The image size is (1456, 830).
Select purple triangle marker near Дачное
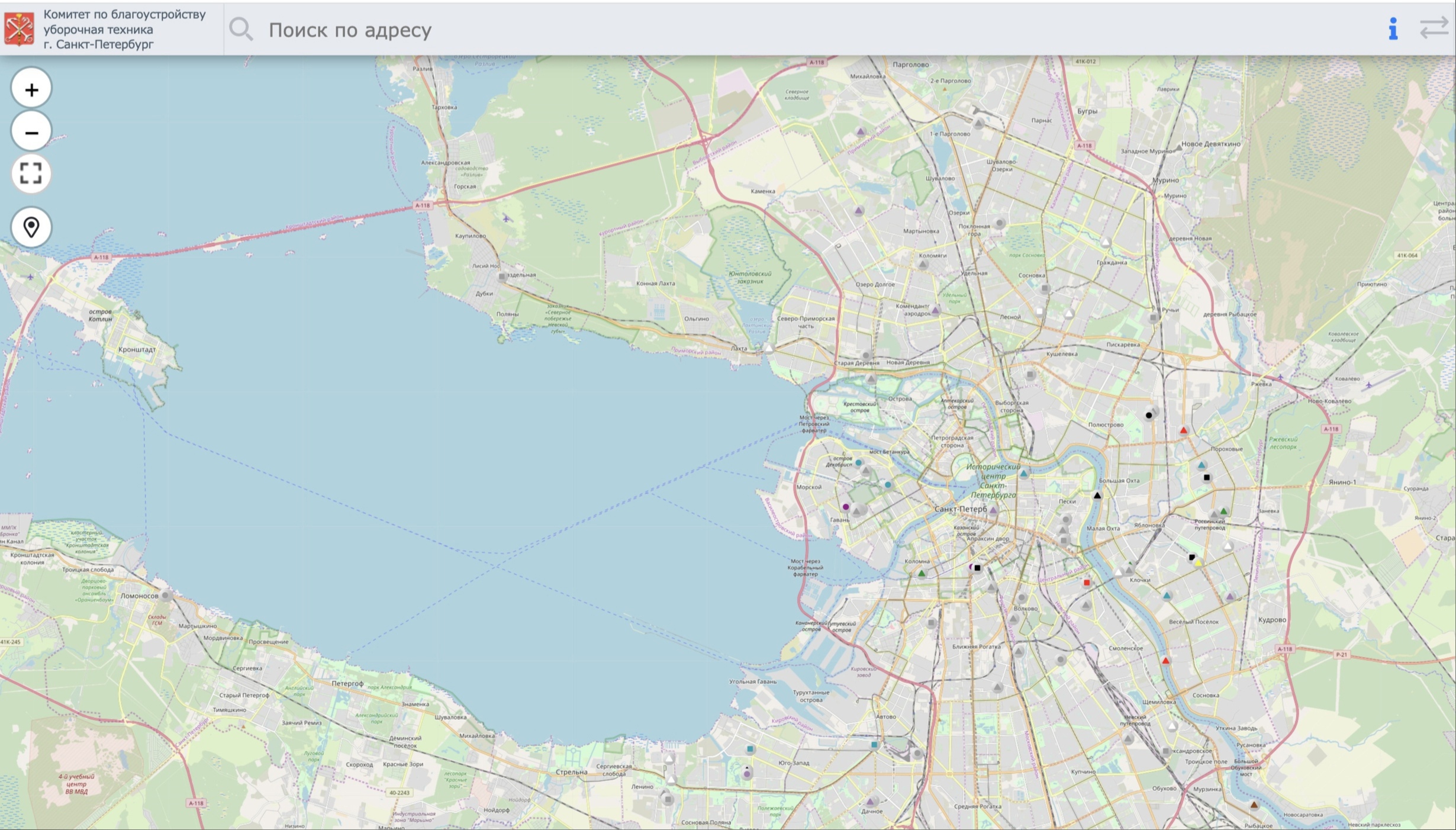click(x=870, y=801)
